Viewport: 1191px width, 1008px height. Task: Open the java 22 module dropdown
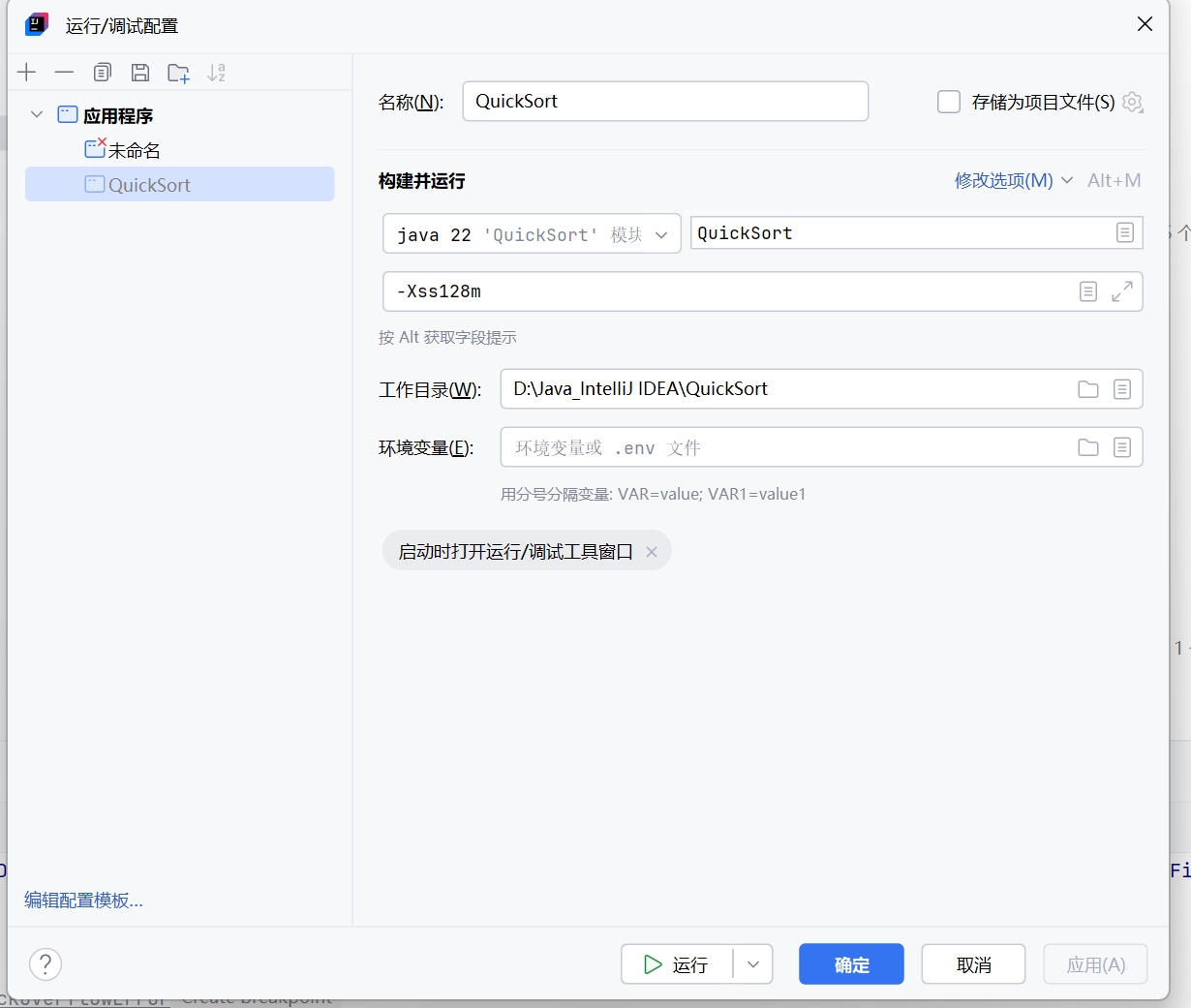(532, 234)
